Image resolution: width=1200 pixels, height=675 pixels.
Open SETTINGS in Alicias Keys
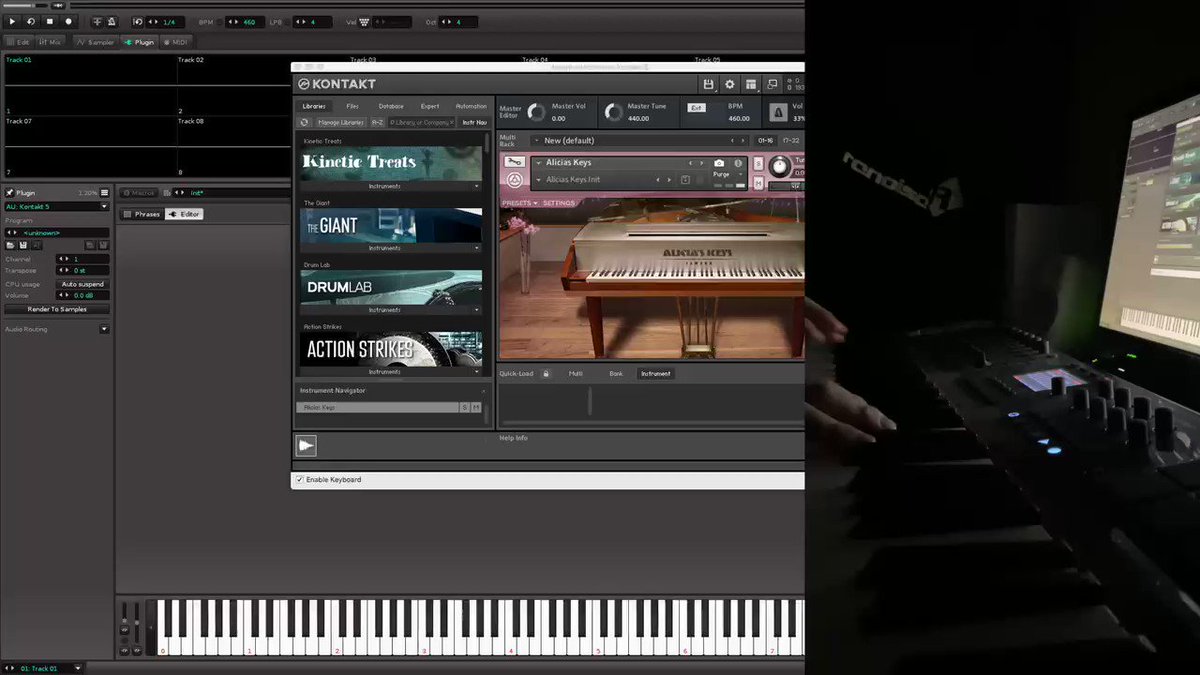[x=559, y=203]
